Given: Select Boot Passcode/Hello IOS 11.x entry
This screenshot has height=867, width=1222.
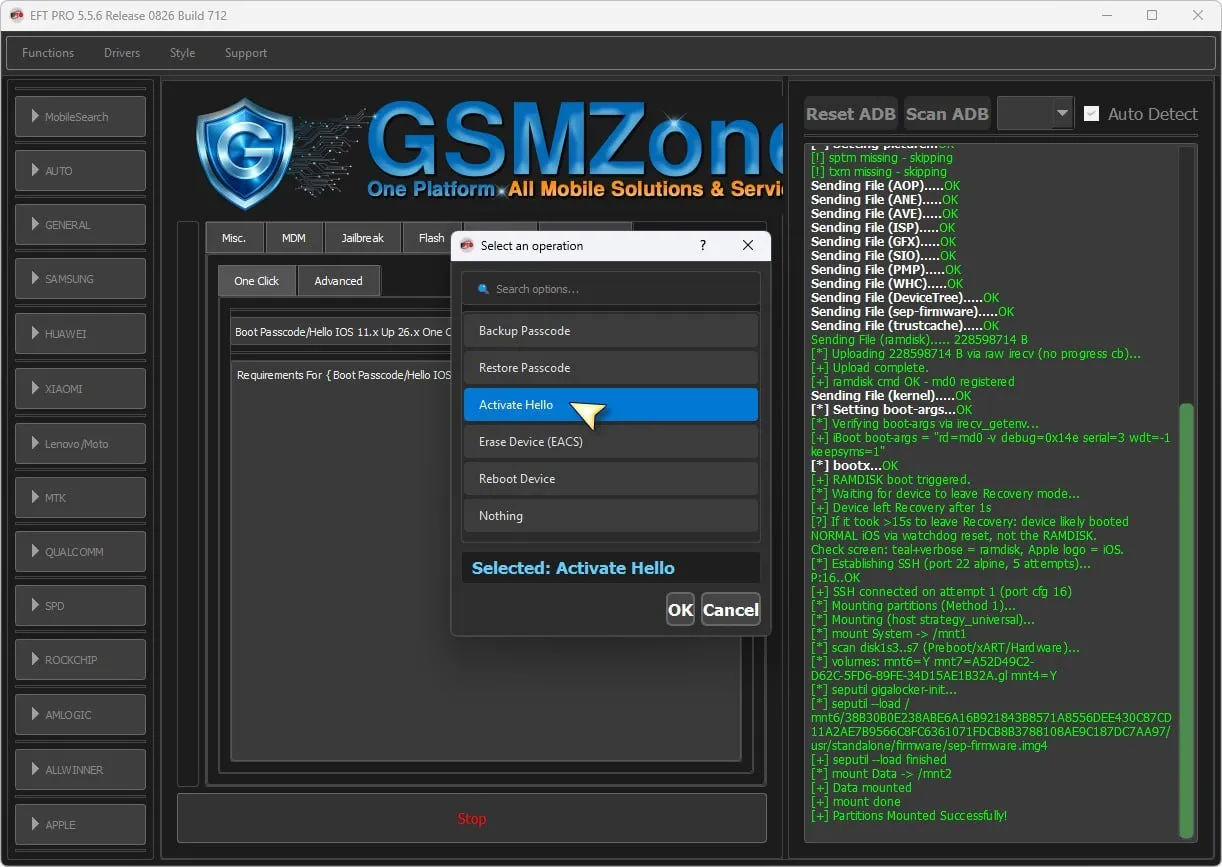Looking at the screenshot, I should pos(342,332).
